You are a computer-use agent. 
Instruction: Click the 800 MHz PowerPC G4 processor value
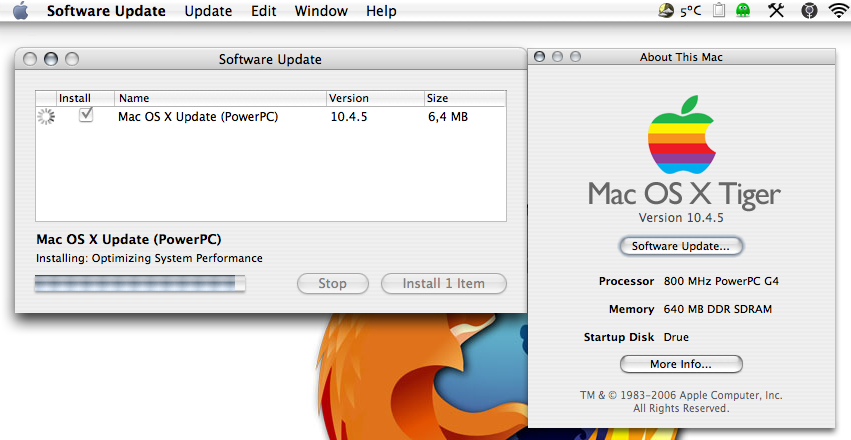tap(721, 281)
